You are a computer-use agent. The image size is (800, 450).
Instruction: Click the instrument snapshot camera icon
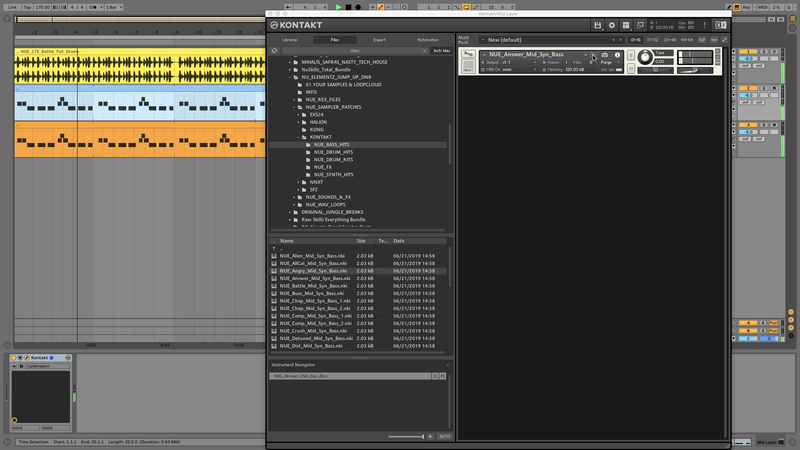coord(605,55)
